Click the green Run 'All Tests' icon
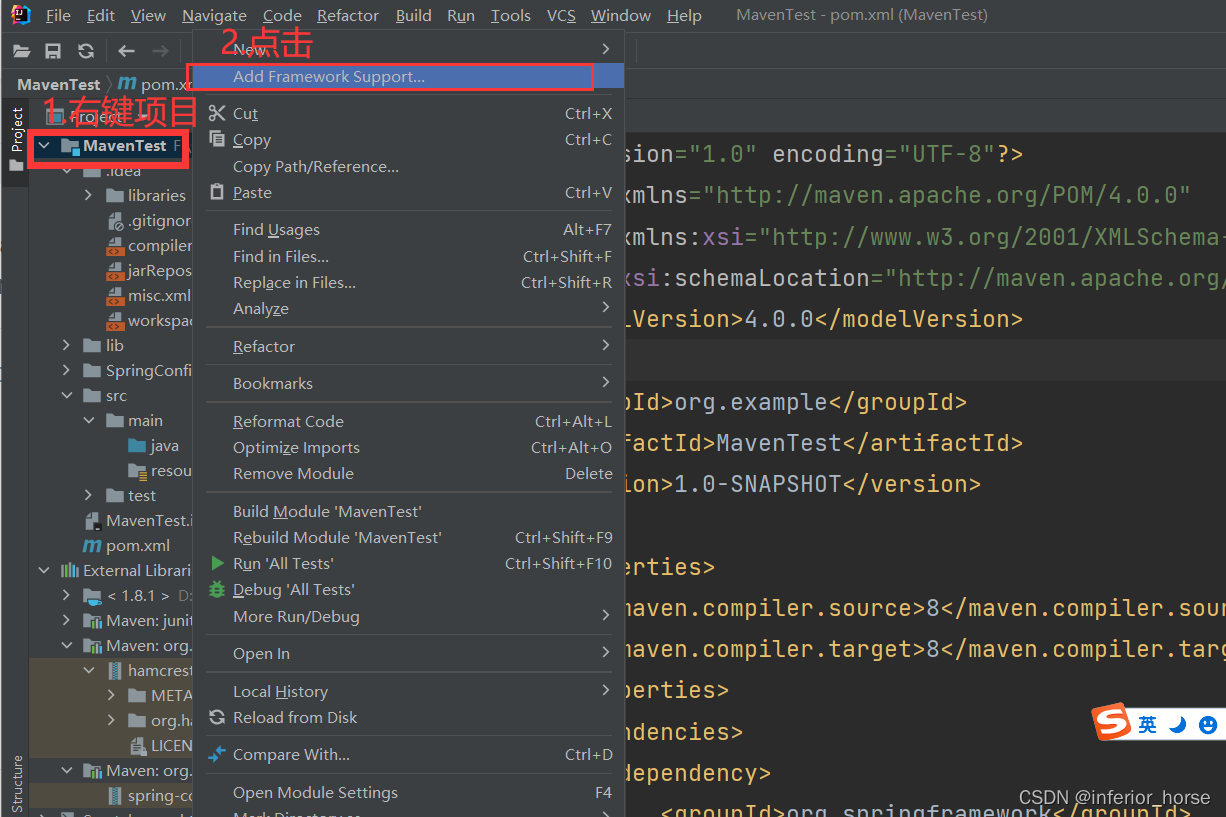Screen dimensions: 1226x817 [217, 563]
